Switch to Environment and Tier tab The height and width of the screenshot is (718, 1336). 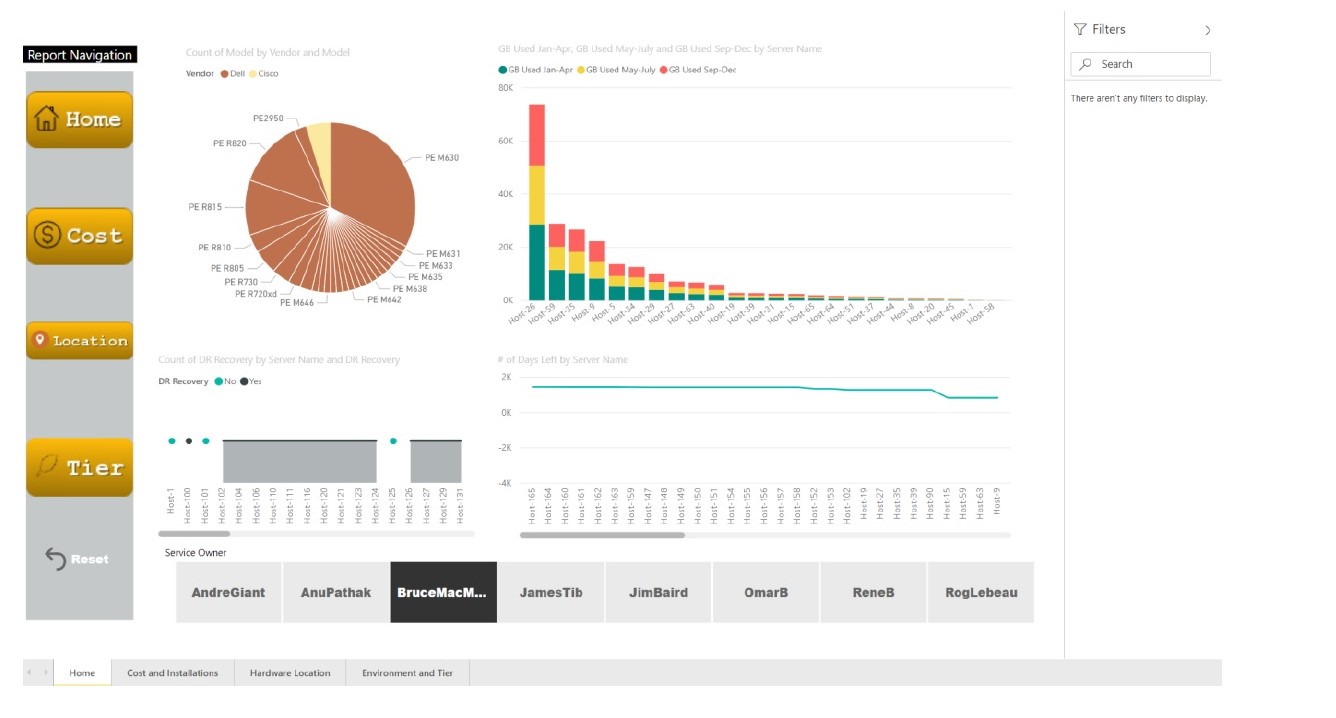tap(407, 673)
